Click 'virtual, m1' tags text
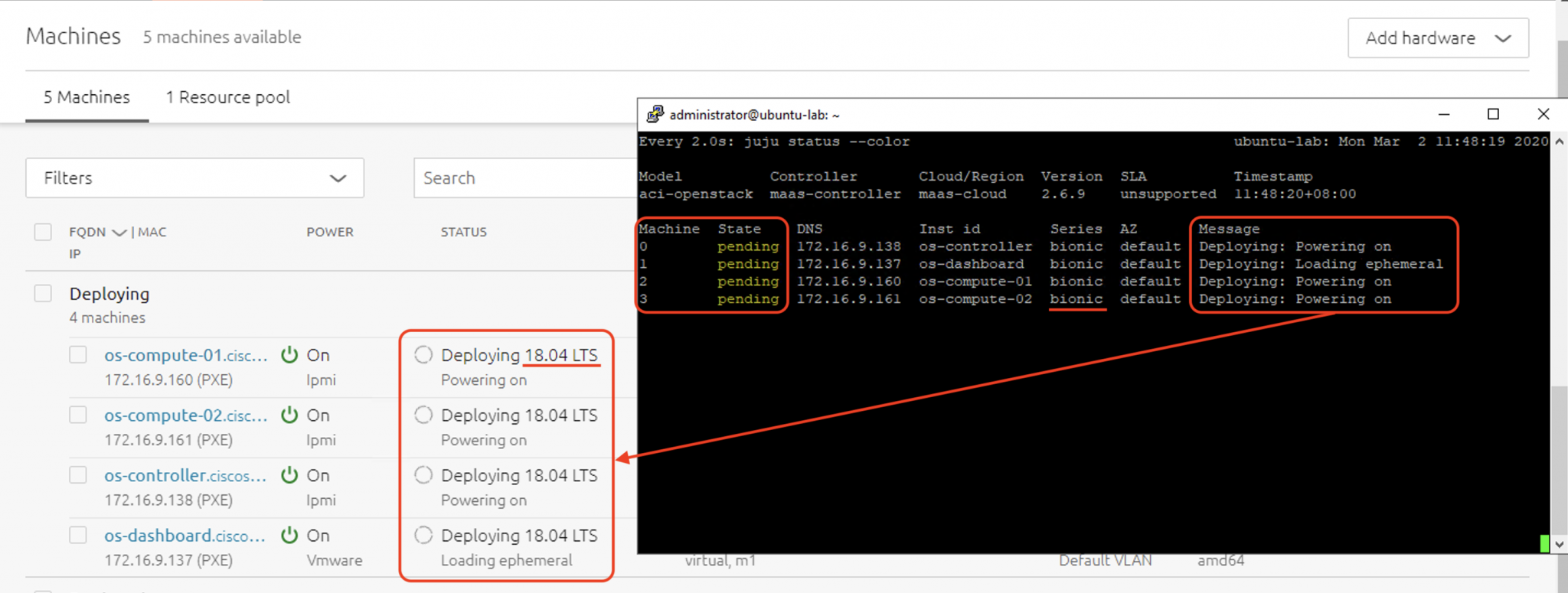1568x593 pixels. pyautogui.click(x=720, y=561)
